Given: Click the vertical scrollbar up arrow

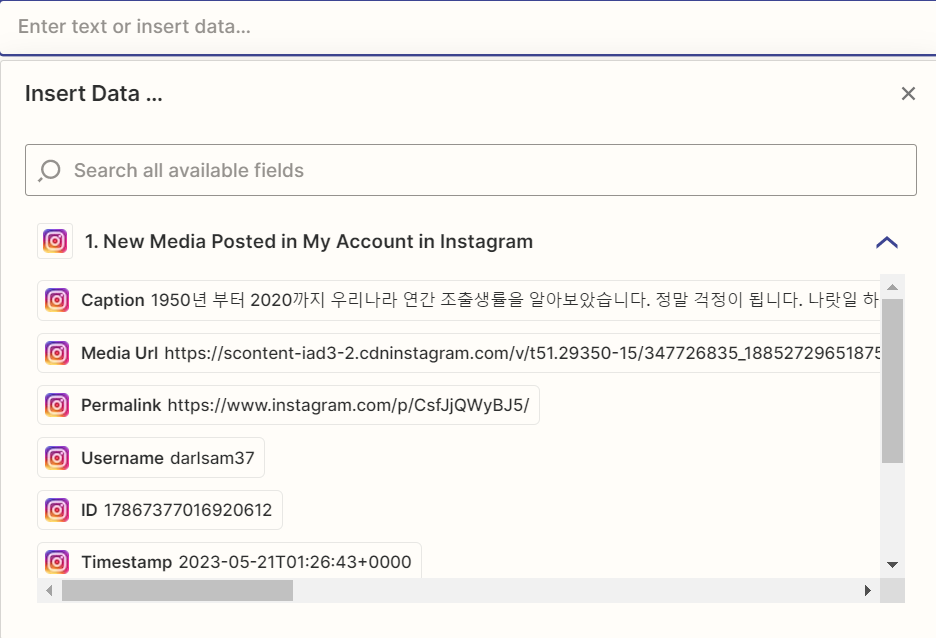Looking at the screenshot, I should 892,287.
